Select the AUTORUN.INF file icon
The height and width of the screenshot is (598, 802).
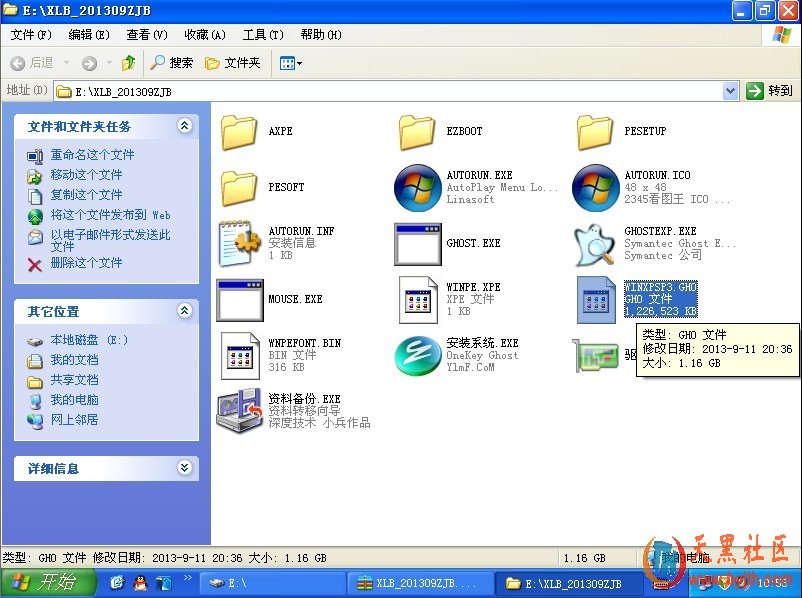pyautogui.click(x=239, y=244)
